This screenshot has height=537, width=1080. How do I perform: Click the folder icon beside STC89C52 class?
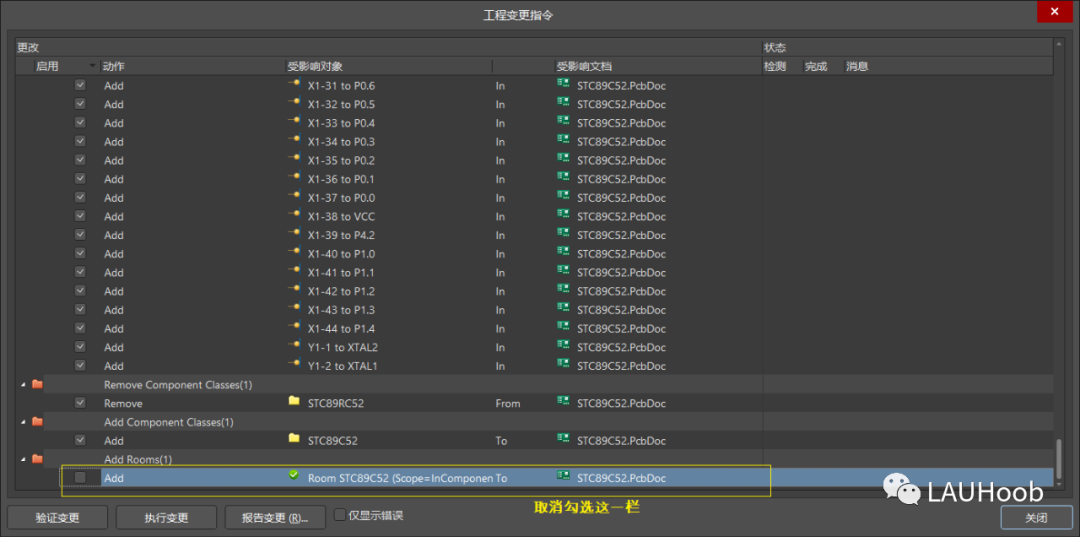tap(294, 439)
